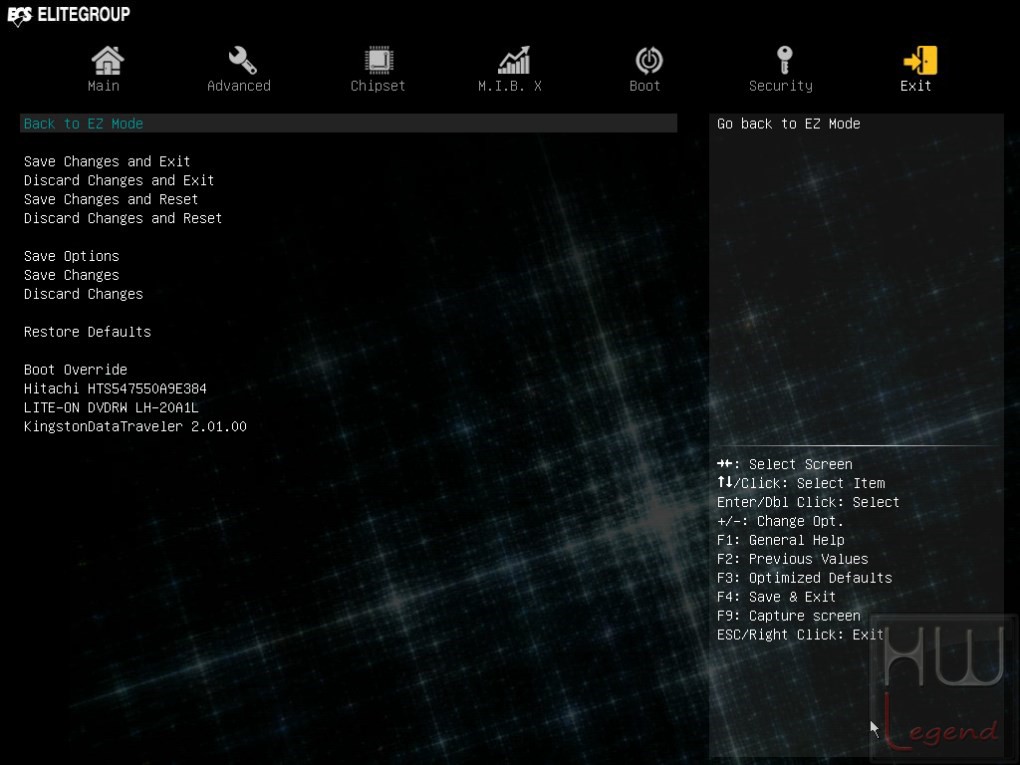The width and height of the screenshot is (1020, 765).
Task: Click the 'ESC/Right Click: Exit' hint
Action: click(x=801, y=634)
